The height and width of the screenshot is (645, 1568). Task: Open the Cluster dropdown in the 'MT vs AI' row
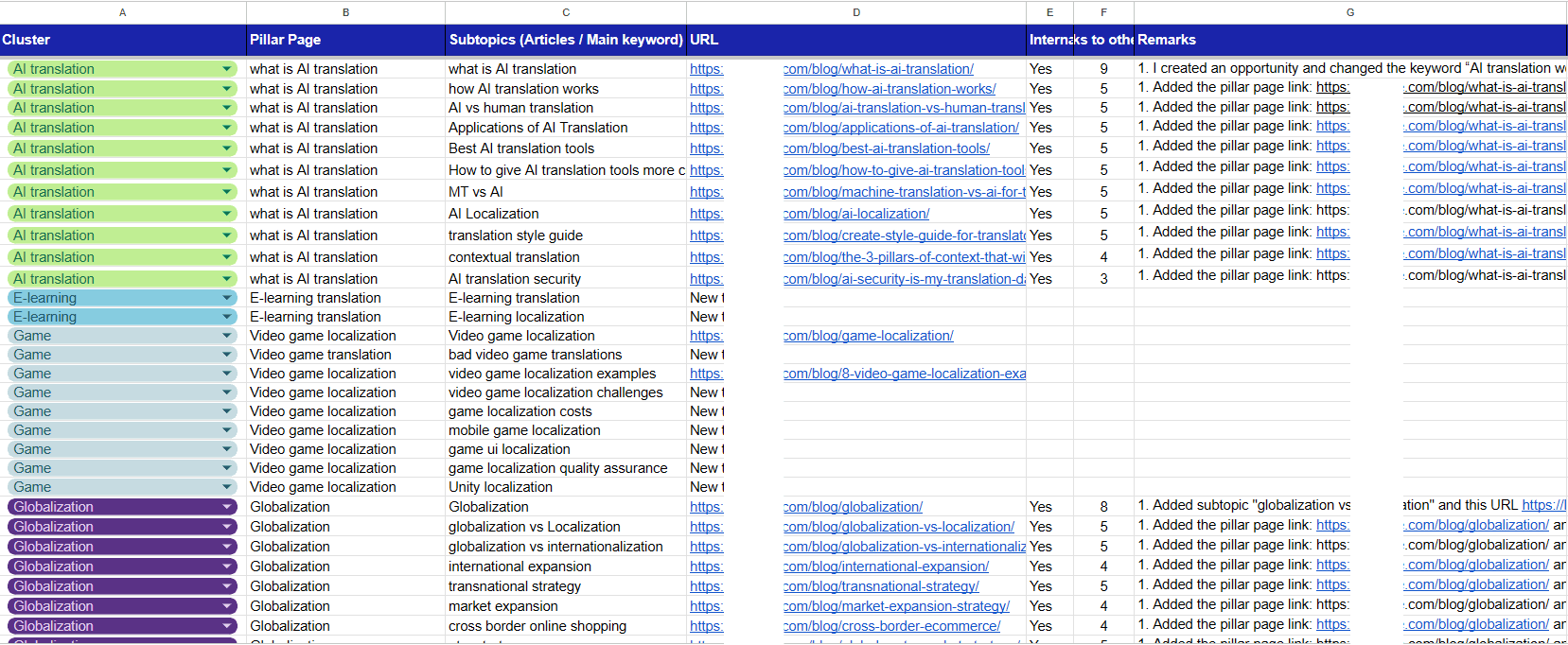(227, 192)
